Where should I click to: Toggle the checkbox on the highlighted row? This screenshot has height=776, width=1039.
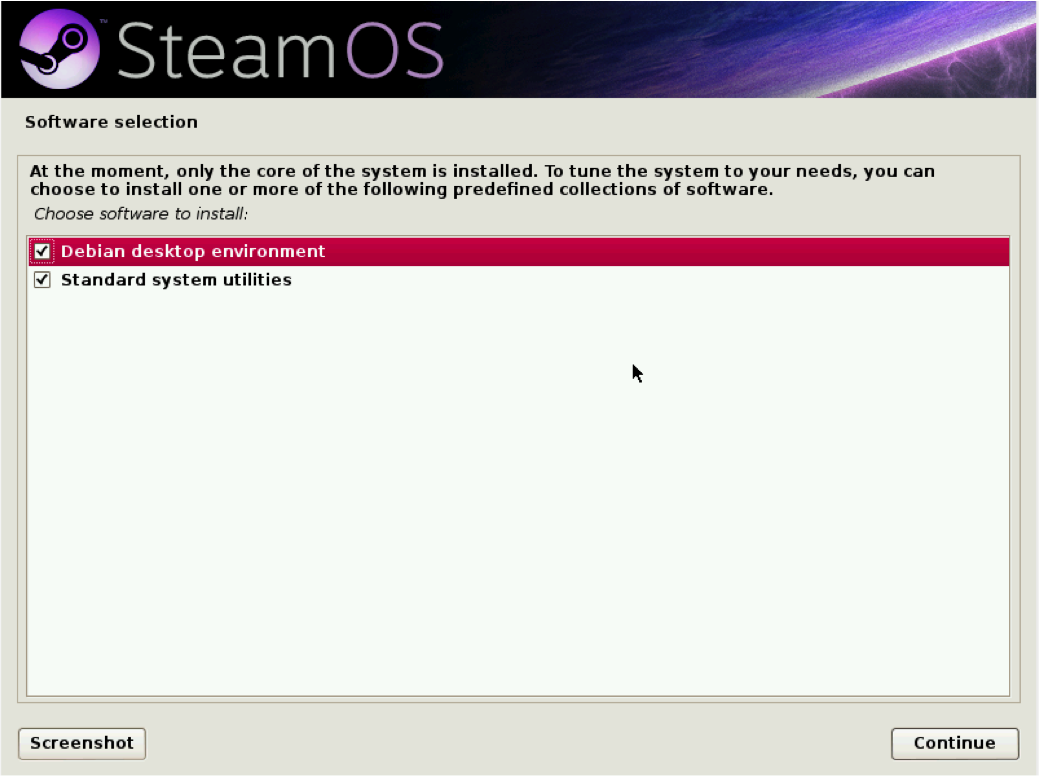point(41,251)
